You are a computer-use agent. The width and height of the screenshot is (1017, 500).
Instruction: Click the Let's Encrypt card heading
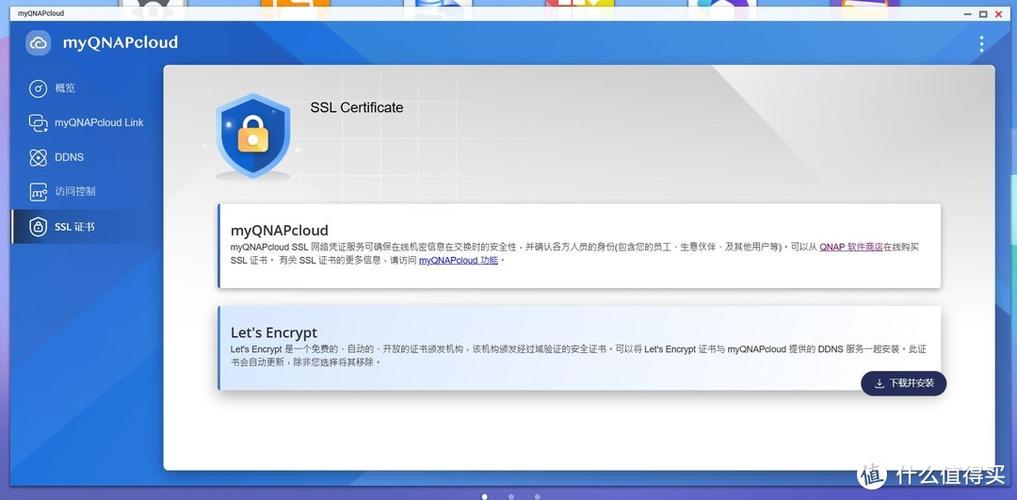point(274,333)
